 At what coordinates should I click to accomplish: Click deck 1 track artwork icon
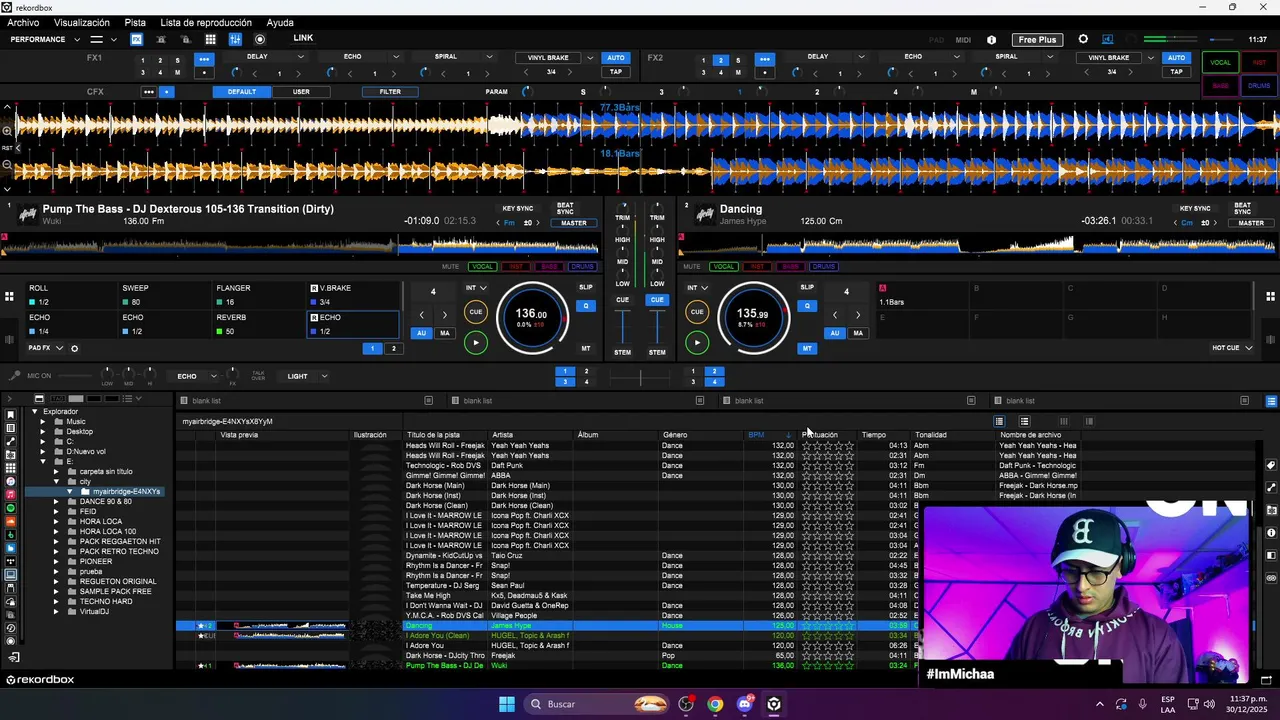point(27,214)
